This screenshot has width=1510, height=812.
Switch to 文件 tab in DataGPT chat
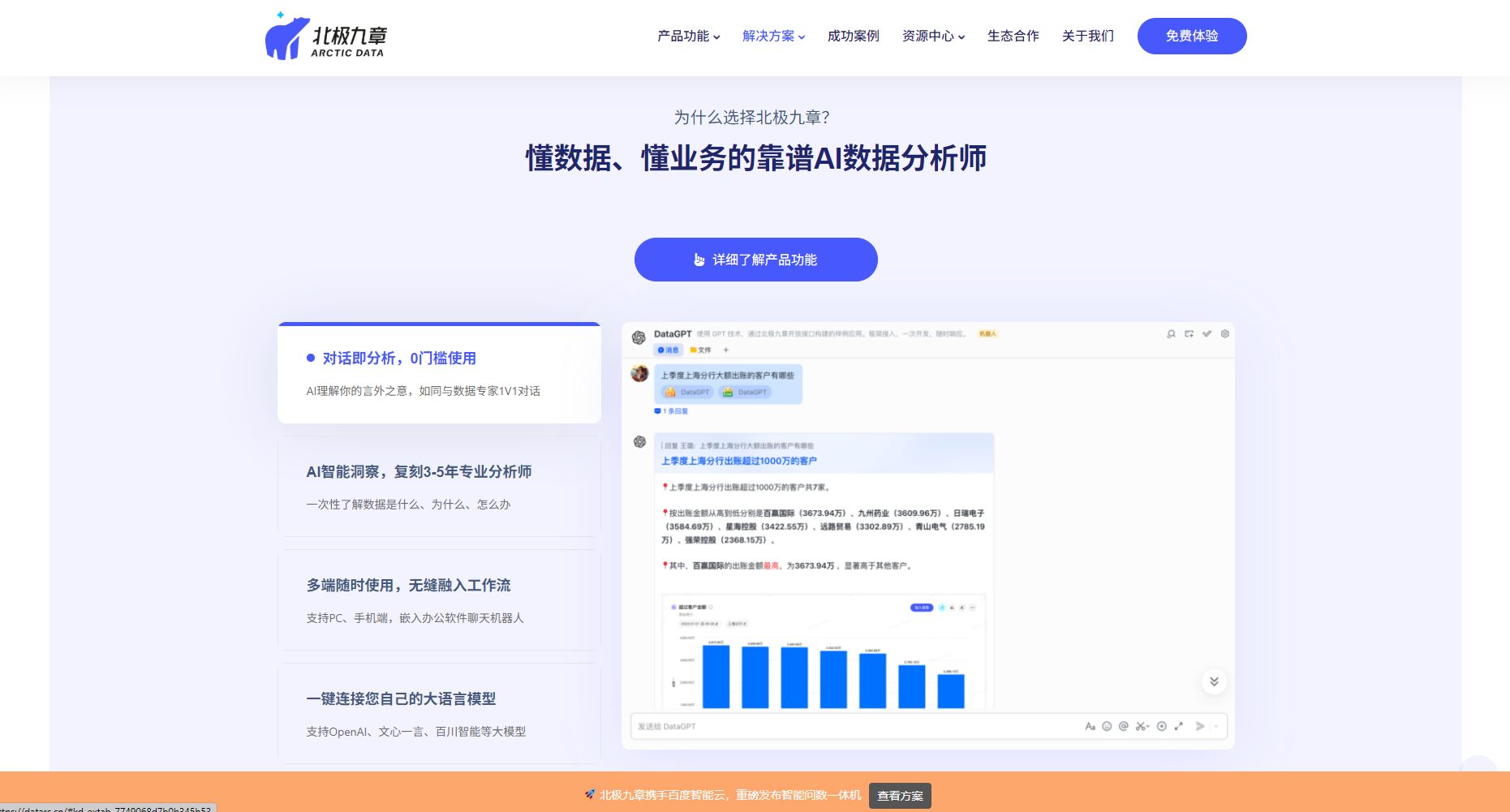700,350
